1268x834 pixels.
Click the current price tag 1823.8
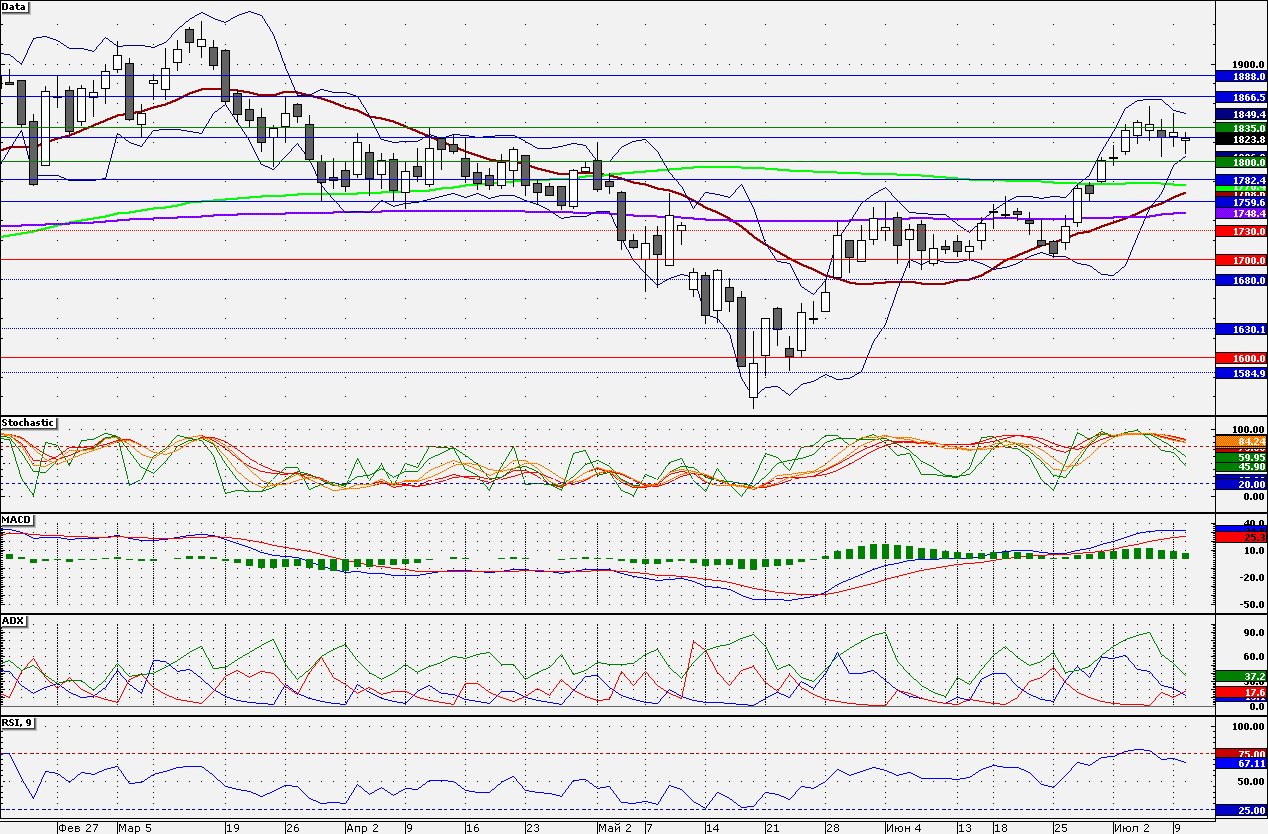point(1241,140)
